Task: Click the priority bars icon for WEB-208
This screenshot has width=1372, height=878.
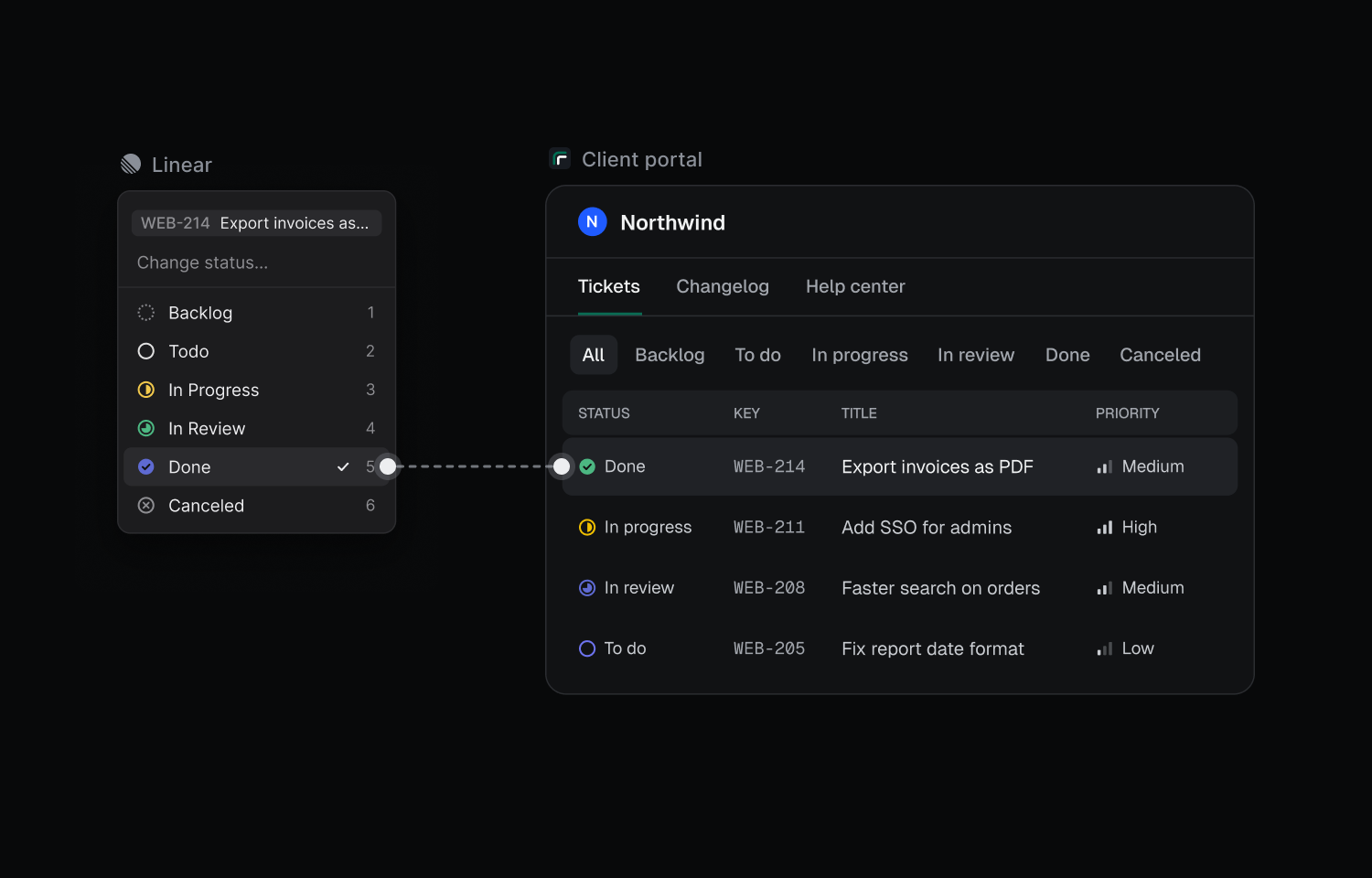Action: (1105, 589)
